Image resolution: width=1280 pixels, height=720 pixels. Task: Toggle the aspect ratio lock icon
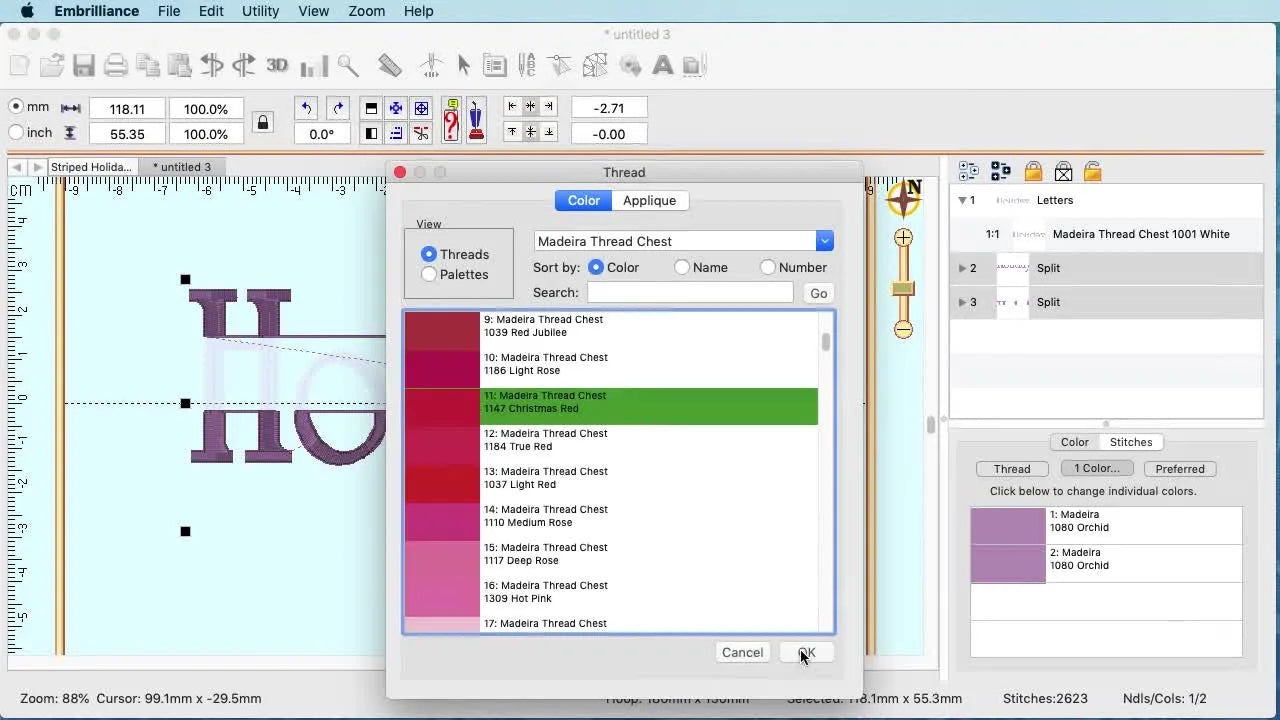click(263, 122)
